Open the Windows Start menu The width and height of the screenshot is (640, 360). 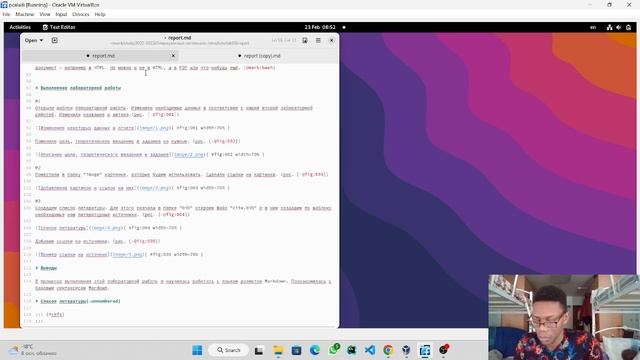click(x=197, y=350)
